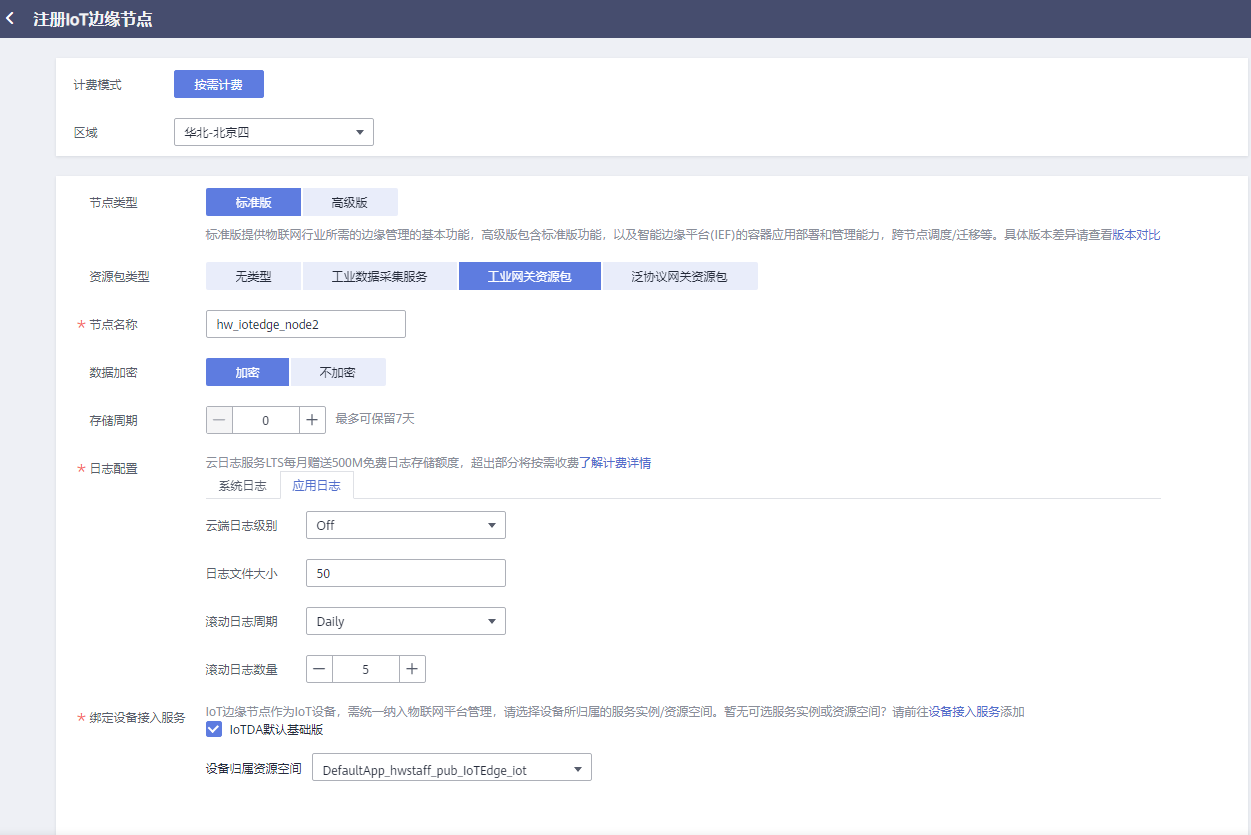
Task: Toggle IoTDA默认基础版 checkbox
Action: click(x=213, y=729)
